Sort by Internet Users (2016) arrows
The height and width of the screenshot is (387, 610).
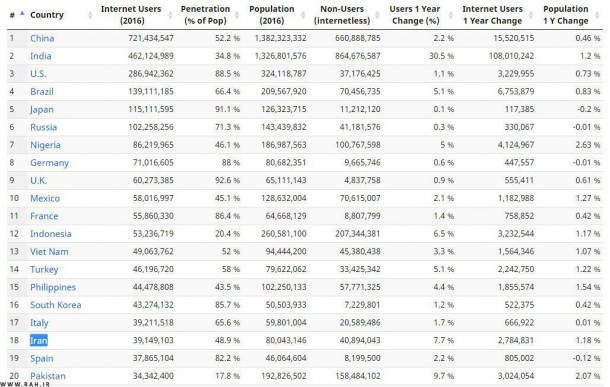tap(170, 15)
